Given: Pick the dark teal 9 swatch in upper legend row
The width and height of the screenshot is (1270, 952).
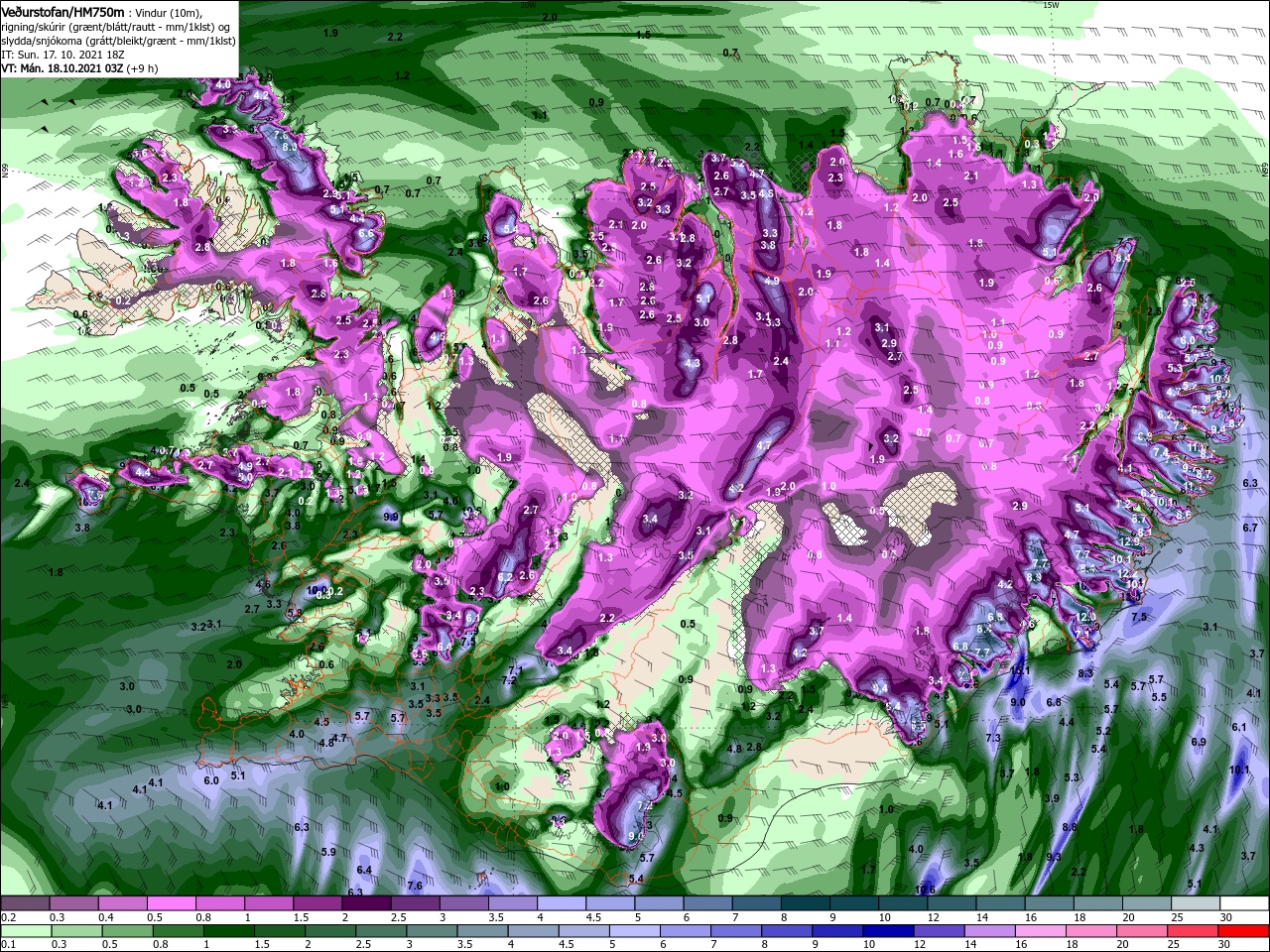Looking at the screenshot, I should click(x=854, y=903).
